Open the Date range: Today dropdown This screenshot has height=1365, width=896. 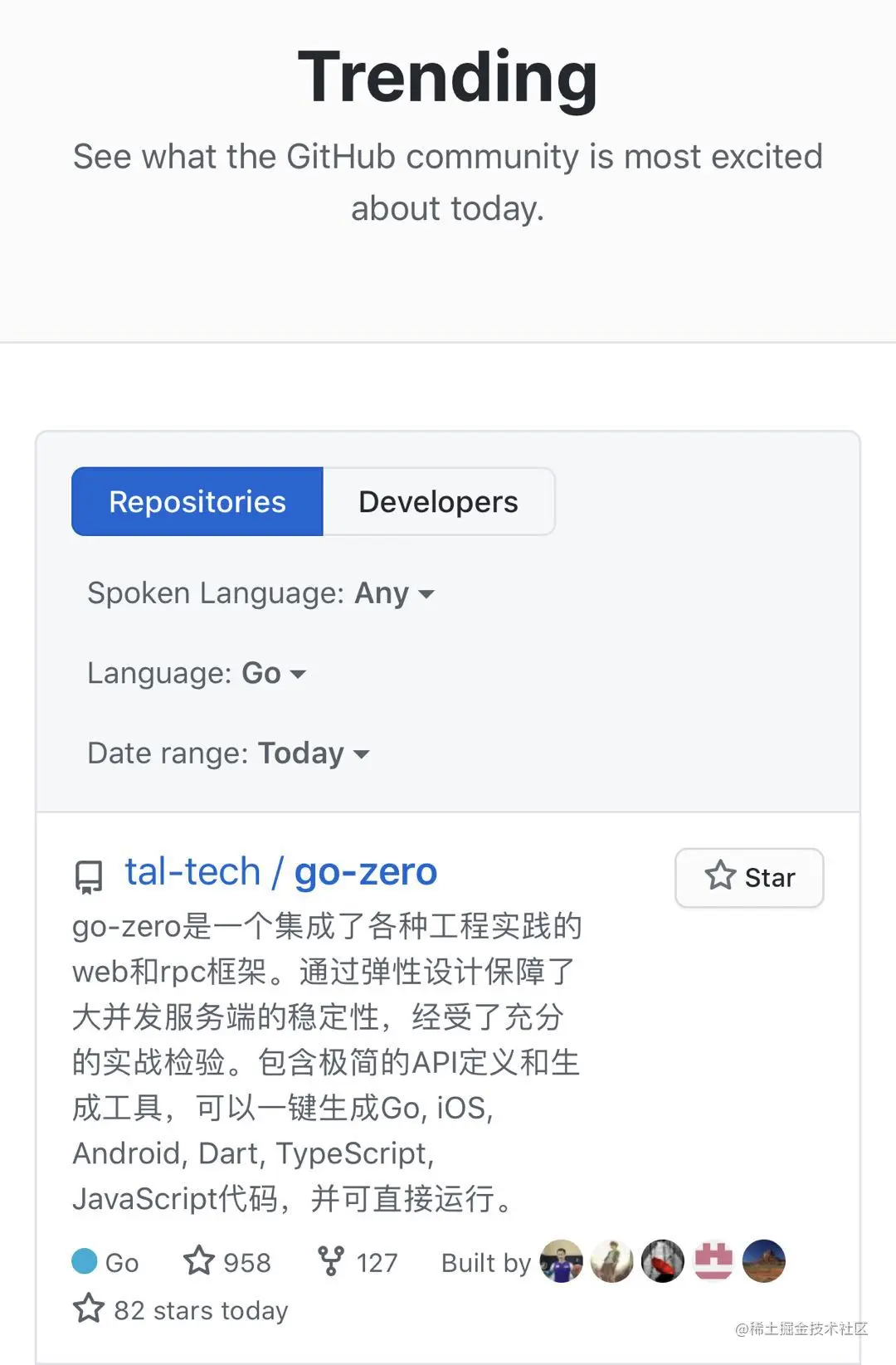click(228, 753)
